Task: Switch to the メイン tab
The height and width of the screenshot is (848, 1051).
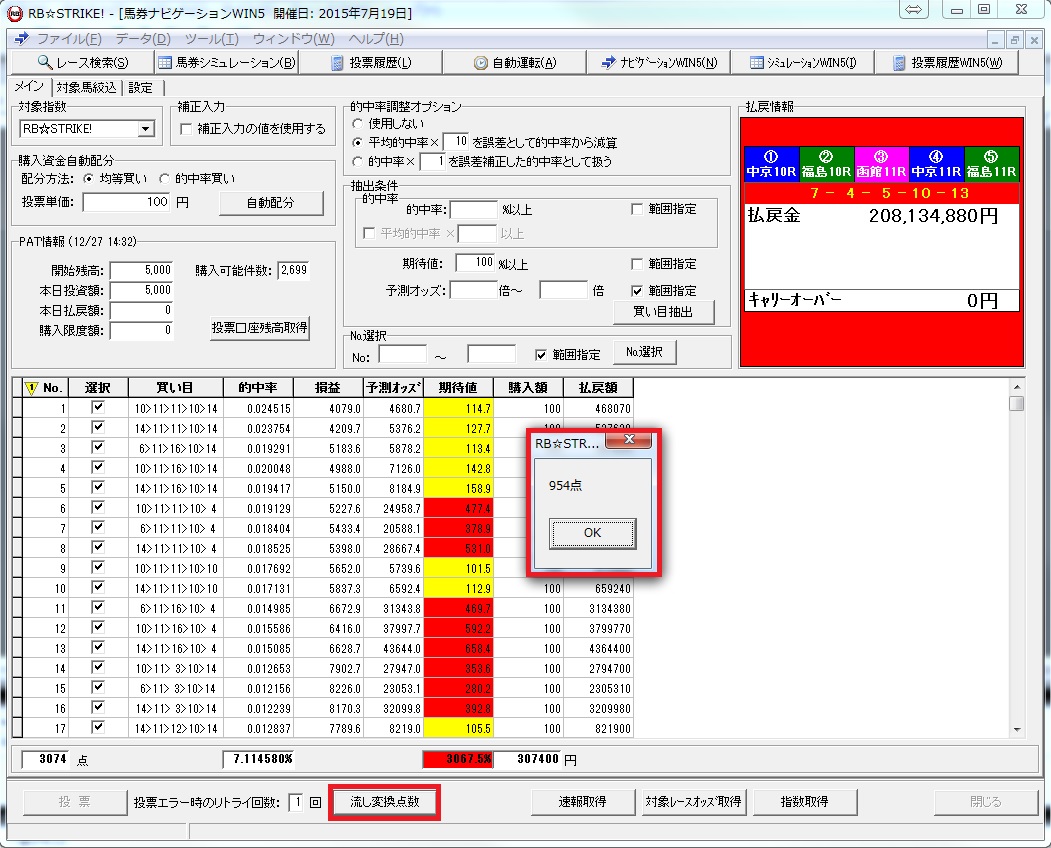Action: coord(29,86)
